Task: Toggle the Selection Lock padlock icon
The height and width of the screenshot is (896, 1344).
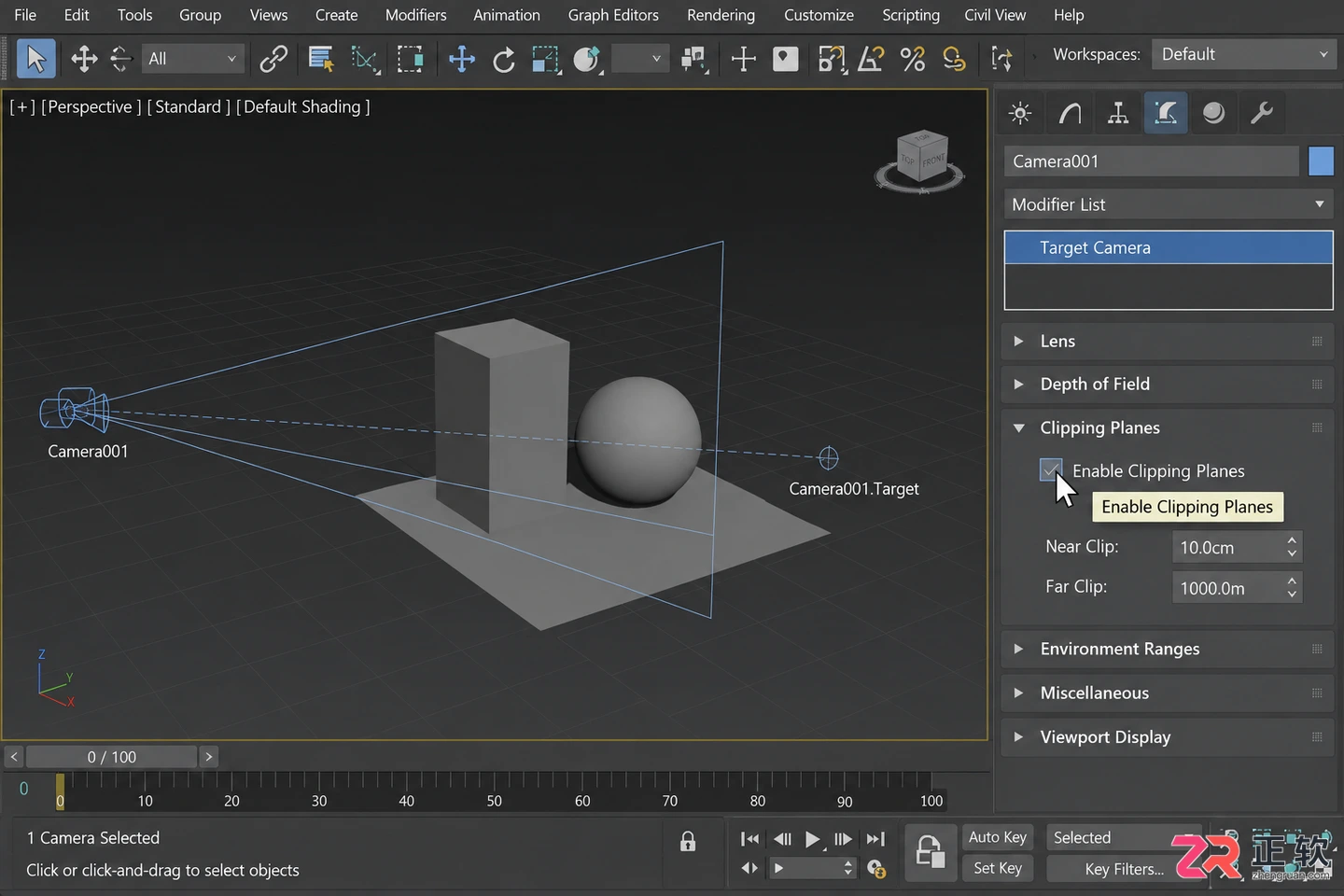Action: tap(688, 841)
